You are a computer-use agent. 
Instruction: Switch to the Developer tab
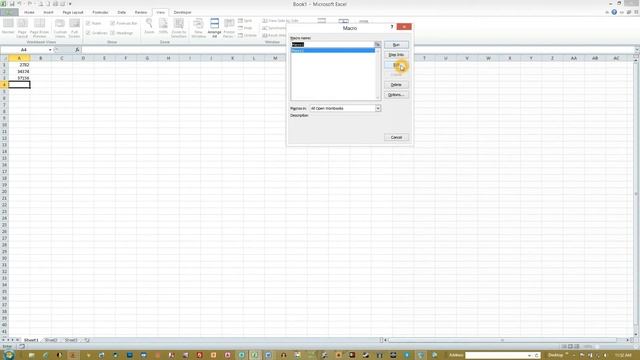(182, 12)
